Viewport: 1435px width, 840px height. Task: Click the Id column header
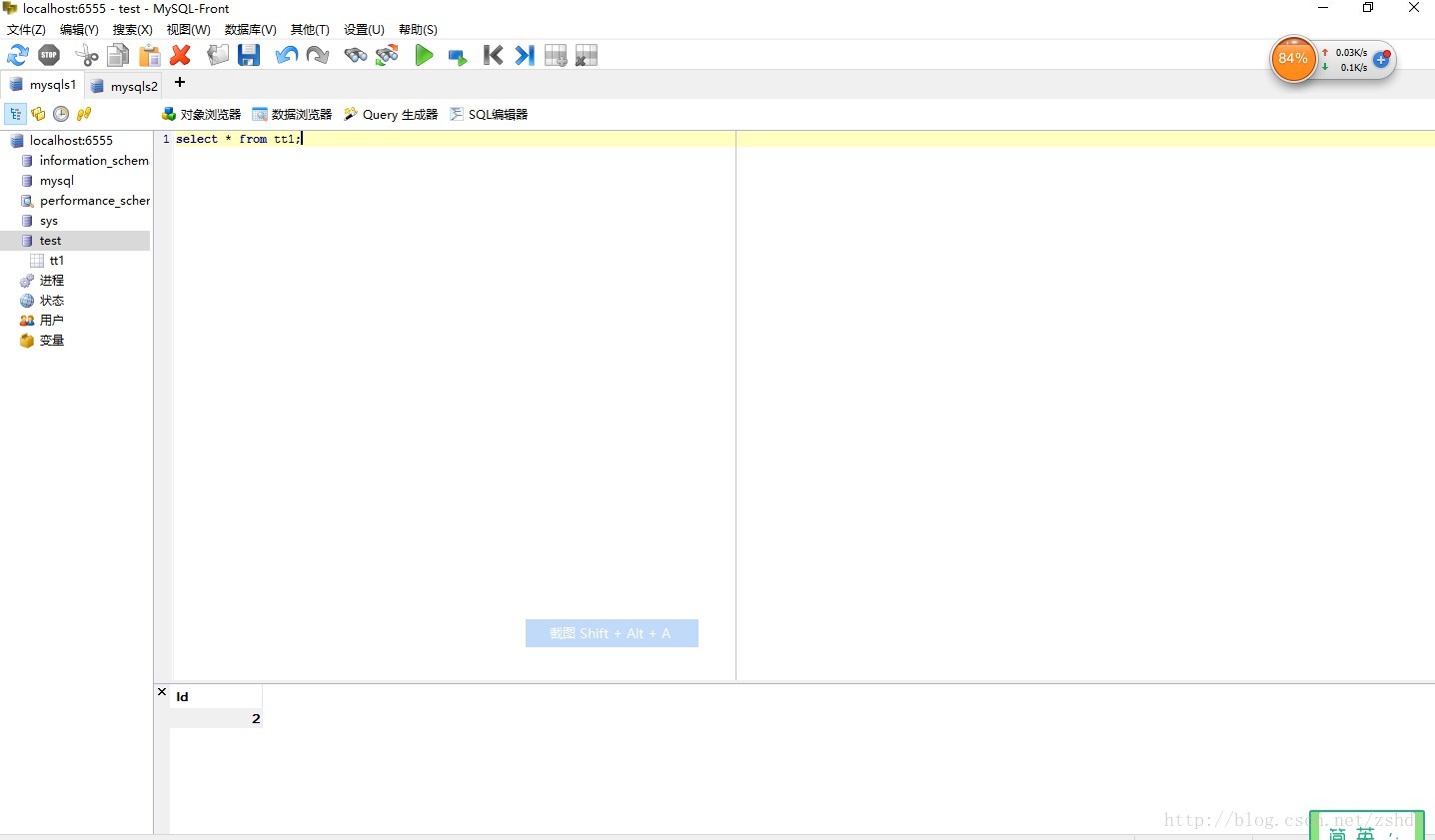click(216, 696)
